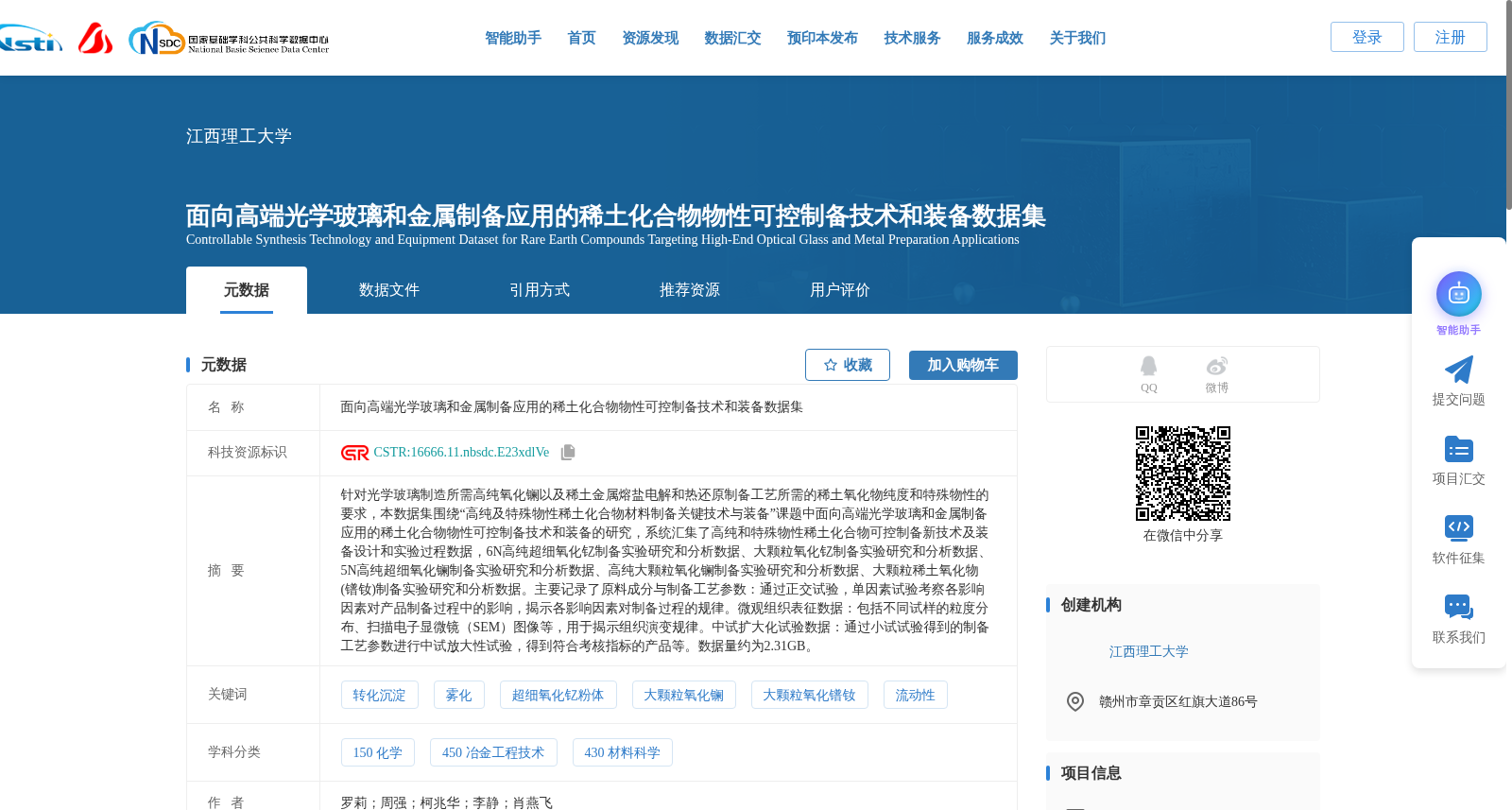Viewport: 1512px width, 810px height.
Task: Click the red flame logo icon
Action: pyautogui.click(x=95, y=39)
